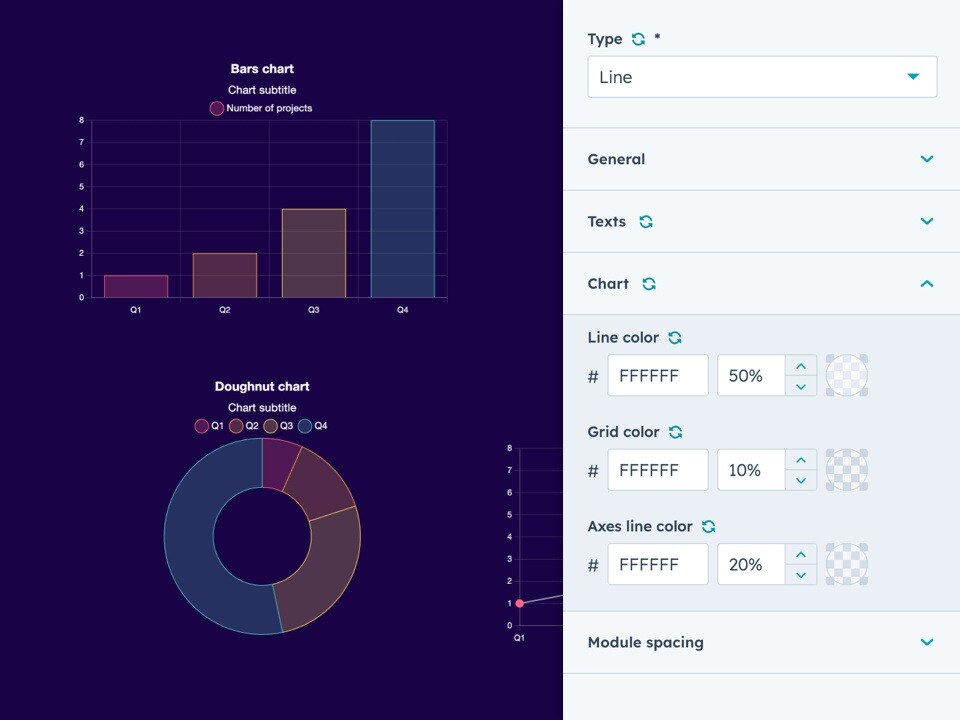Image resolution: width=960 pixels, height=720 pixels.
Task: Open the Type dropdown showing Line
Action: tap(762, 77)
